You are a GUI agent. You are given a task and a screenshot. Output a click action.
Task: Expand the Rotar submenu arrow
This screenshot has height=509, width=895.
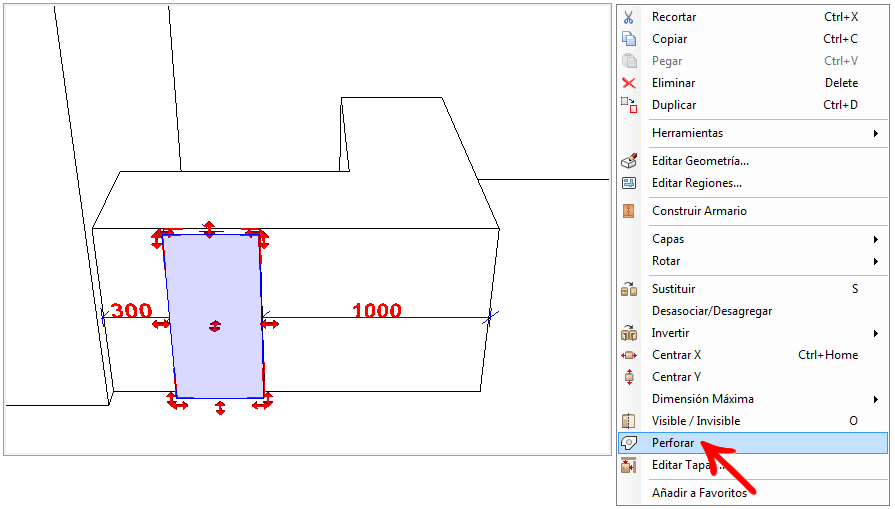[x=876, y=261]
